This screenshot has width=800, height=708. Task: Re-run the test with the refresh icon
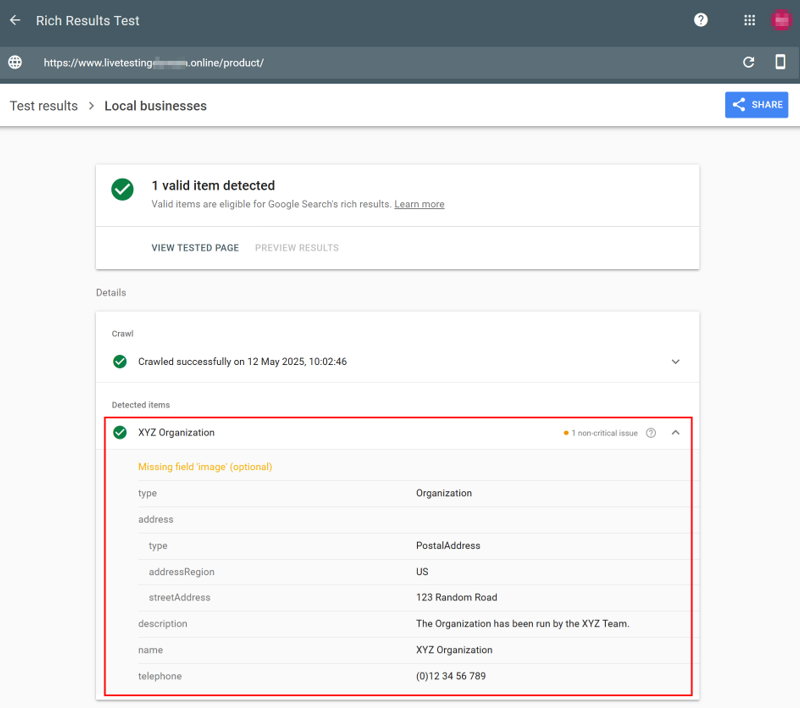[x=748, y=62]
